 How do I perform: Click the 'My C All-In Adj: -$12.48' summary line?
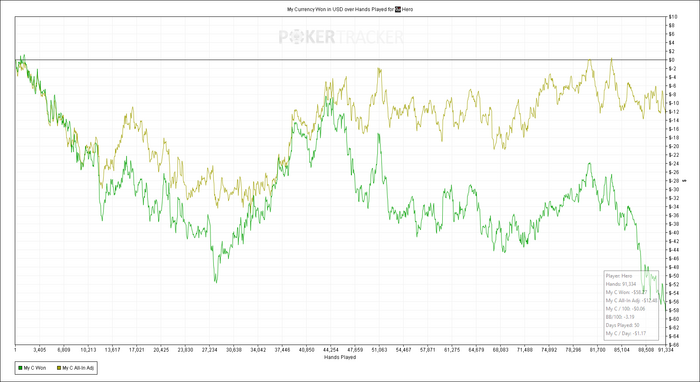[x=631, y=300]
